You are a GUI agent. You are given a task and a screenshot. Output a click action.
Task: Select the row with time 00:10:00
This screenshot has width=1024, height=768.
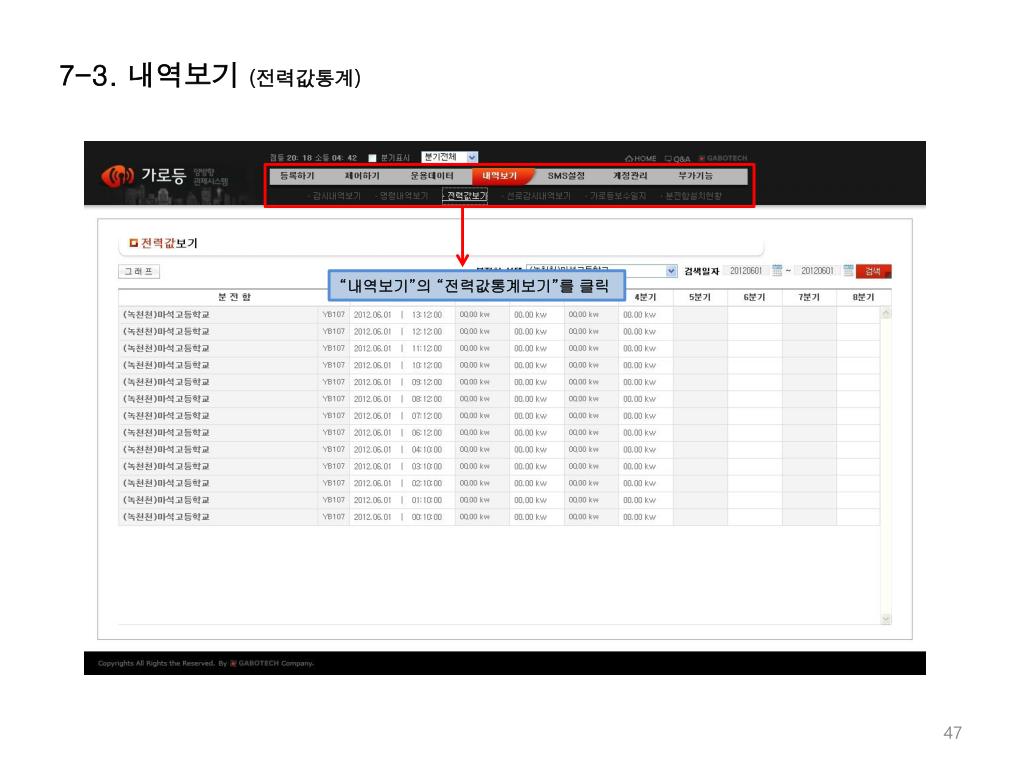pos(499,517)
